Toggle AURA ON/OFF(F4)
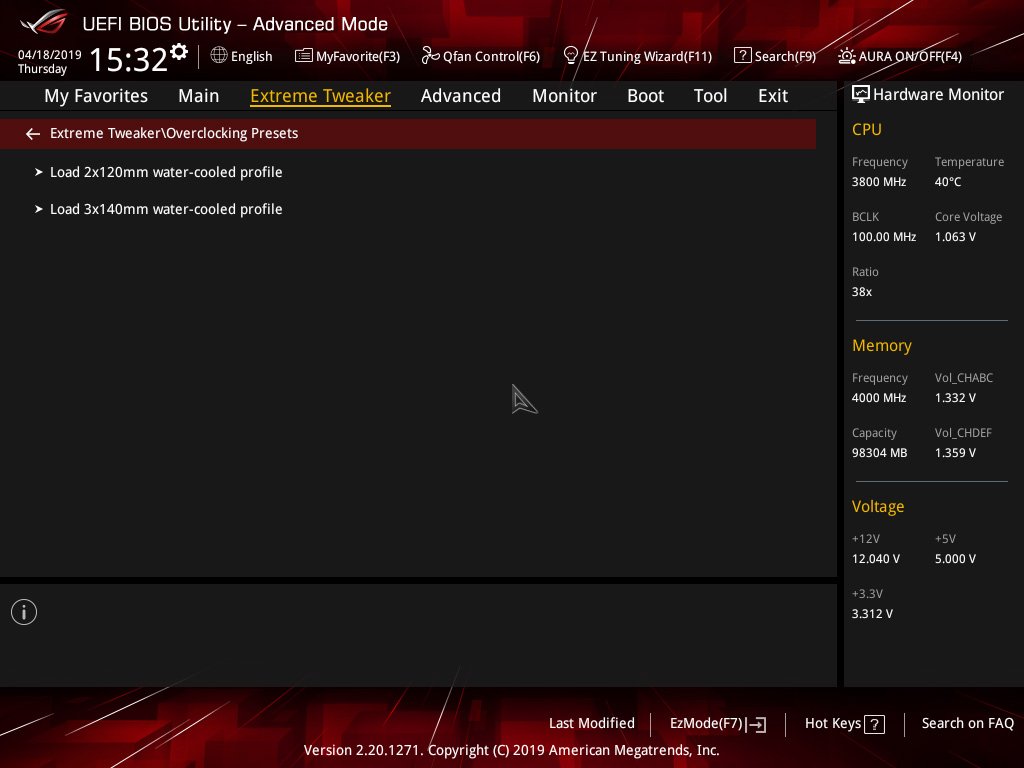Viewport: 1024px width, 768px height. (910, 57)
